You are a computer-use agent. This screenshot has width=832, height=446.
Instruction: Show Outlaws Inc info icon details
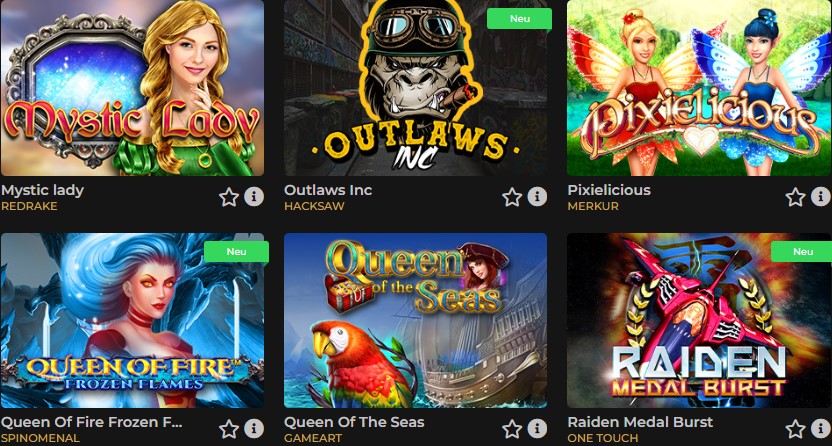click(x=537, y=197)
